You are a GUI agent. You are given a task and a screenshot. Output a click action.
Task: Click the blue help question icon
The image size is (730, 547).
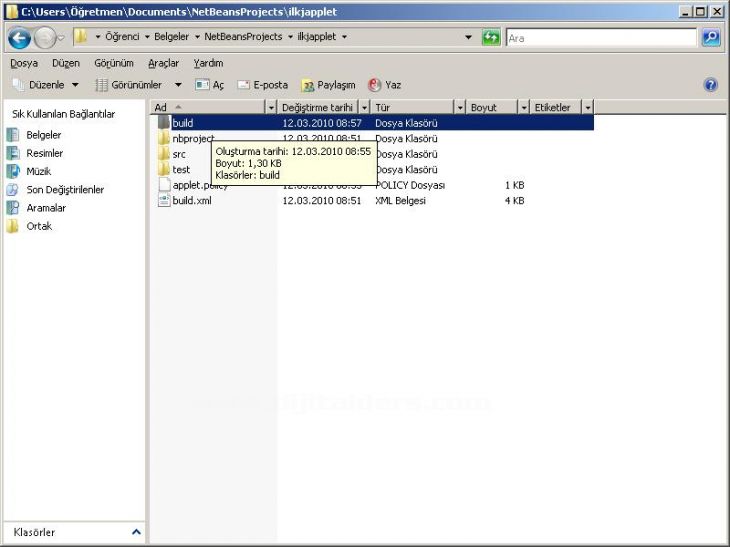click(x=710, y=85)
